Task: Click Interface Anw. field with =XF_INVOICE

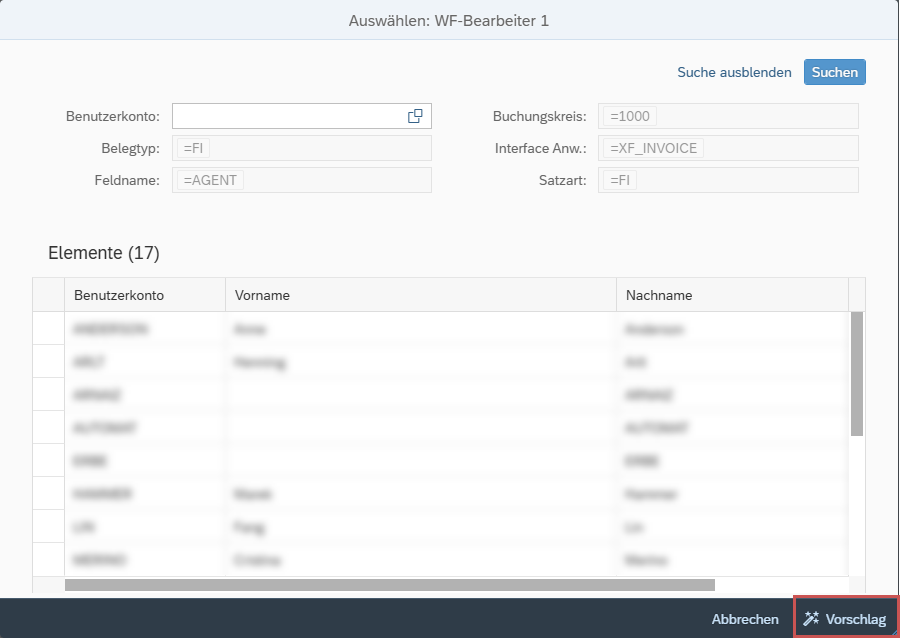Action: (728, 148)
